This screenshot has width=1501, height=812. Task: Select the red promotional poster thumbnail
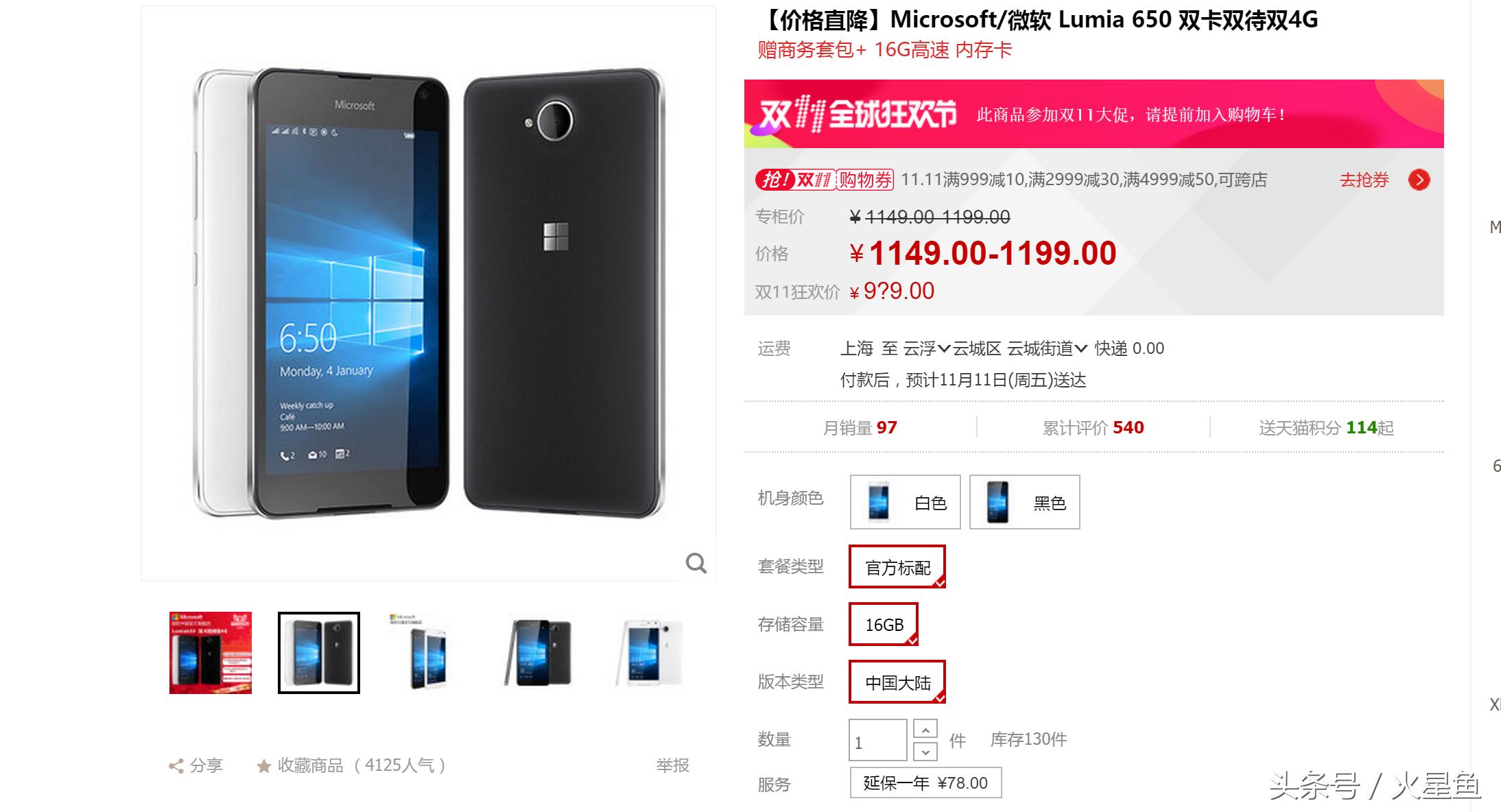[211, 653]
